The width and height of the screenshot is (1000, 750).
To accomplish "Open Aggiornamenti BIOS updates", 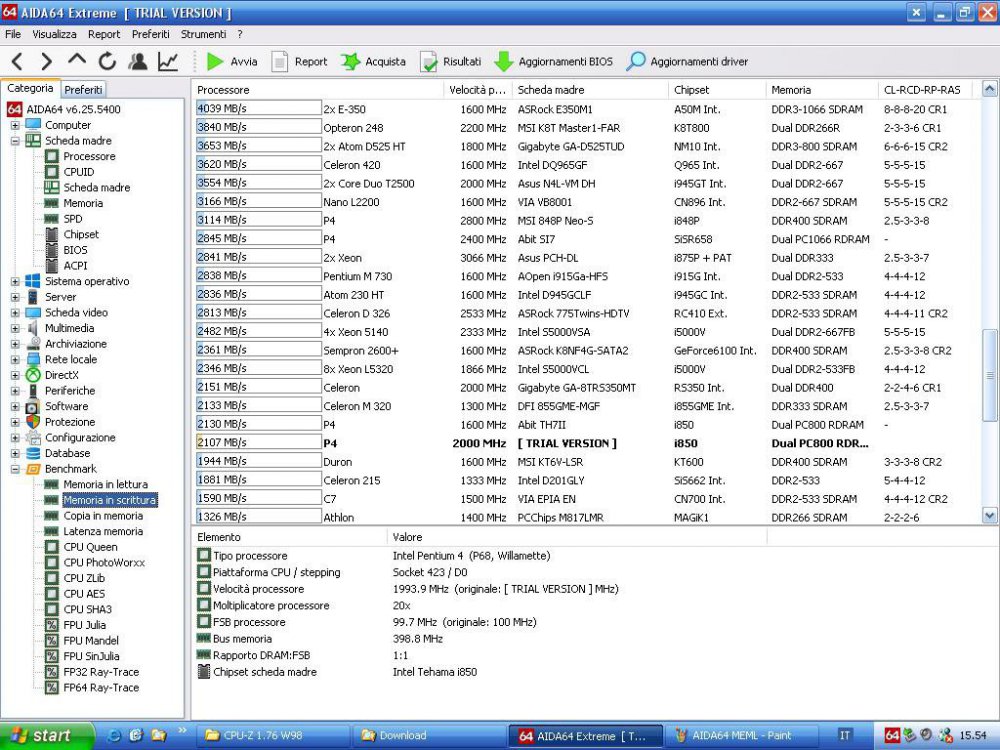I will pos(554,62).
